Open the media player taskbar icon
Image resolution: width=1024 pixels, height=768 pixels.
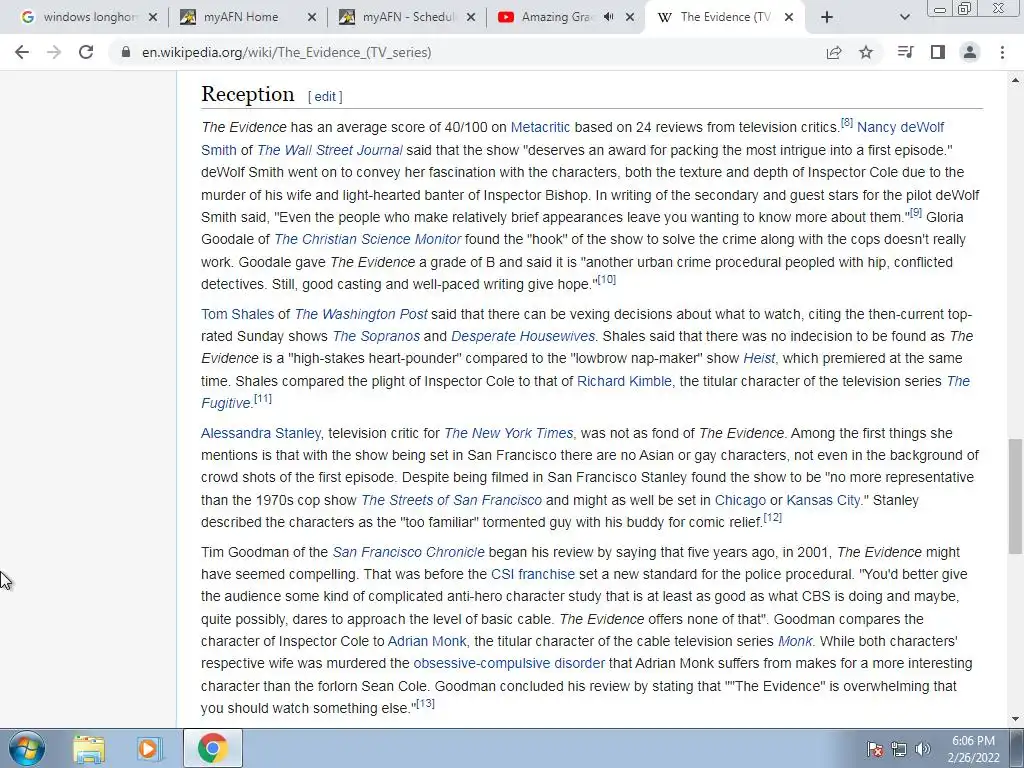[x=149, y=748]
